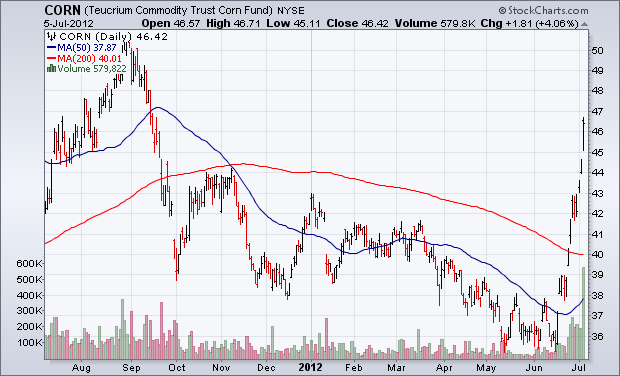Click the 200K volume axis label
This screenshot has height=376, width=620.
tap(30, 327)
